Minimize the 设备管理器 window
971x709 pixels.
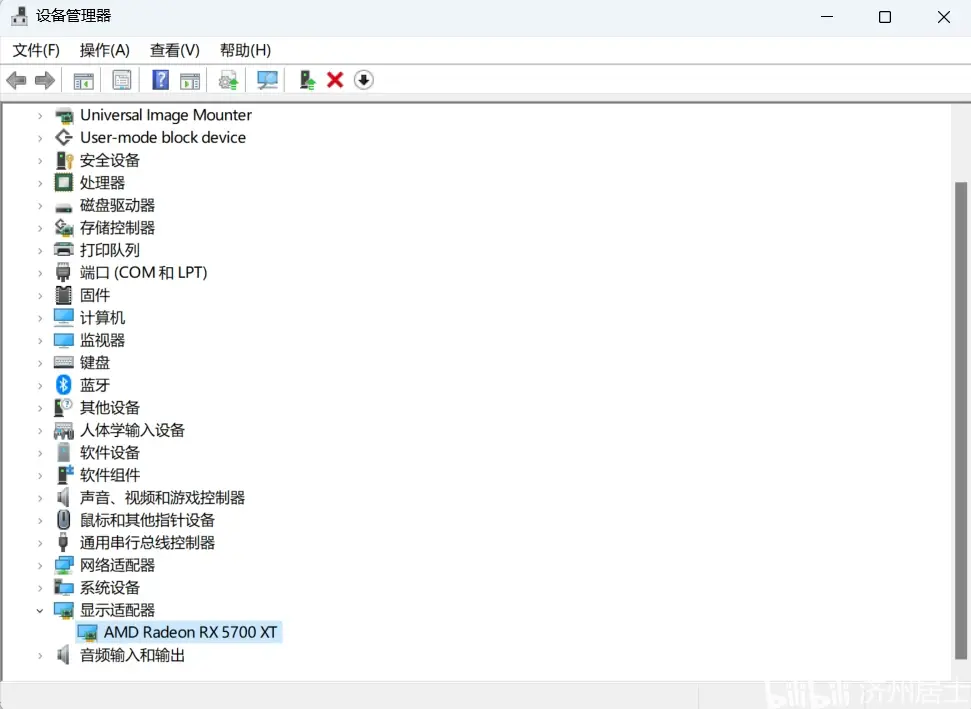tap(827, 17)
